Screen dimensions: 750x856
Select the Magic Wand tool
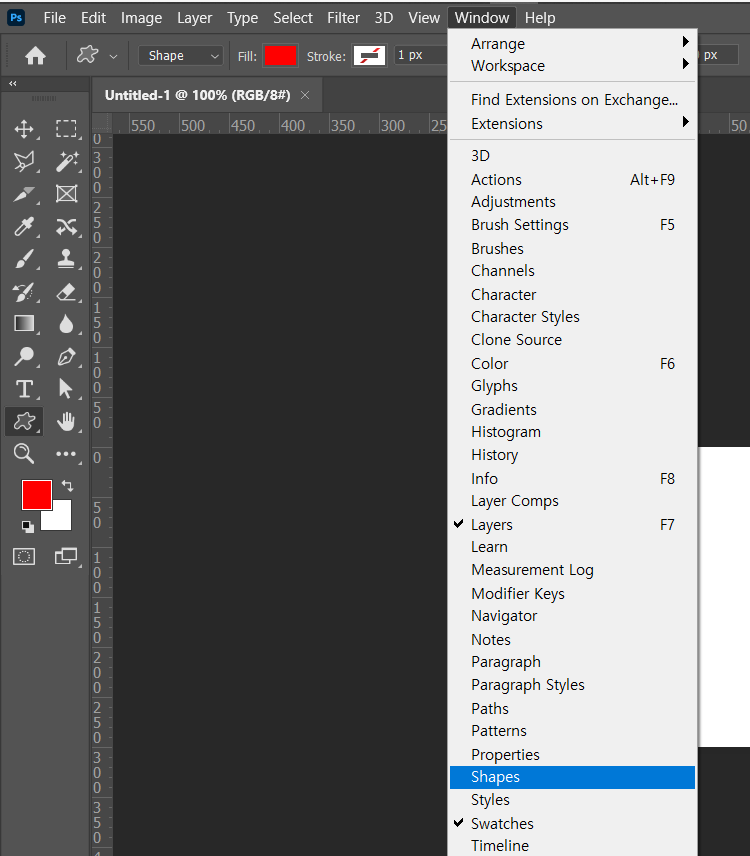(x=67, y=162)
